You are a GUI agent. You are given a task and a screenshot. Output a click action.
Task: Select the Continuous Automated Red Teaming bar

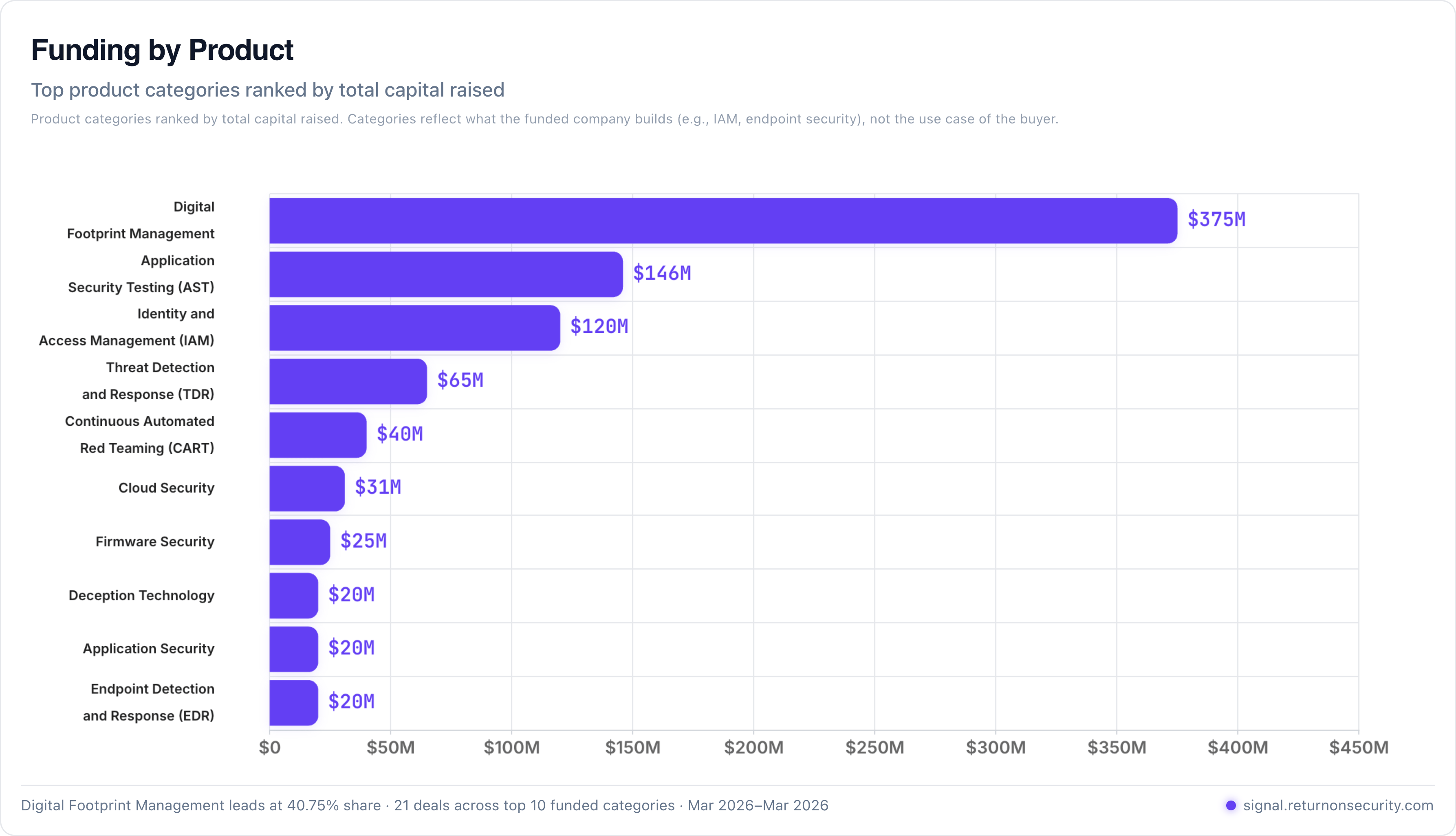(x=317, y=435)
